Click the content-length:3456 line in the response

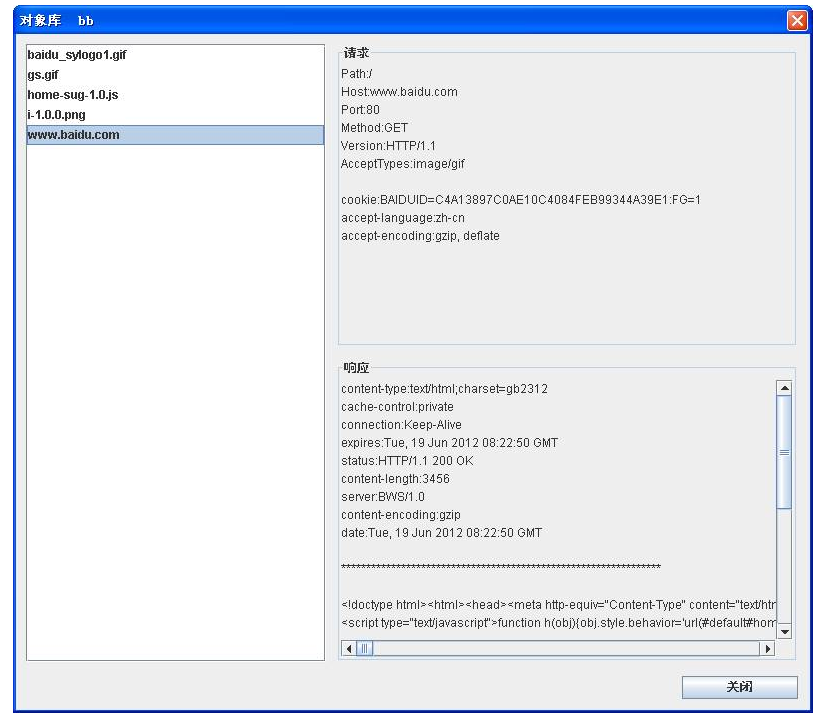395,479
